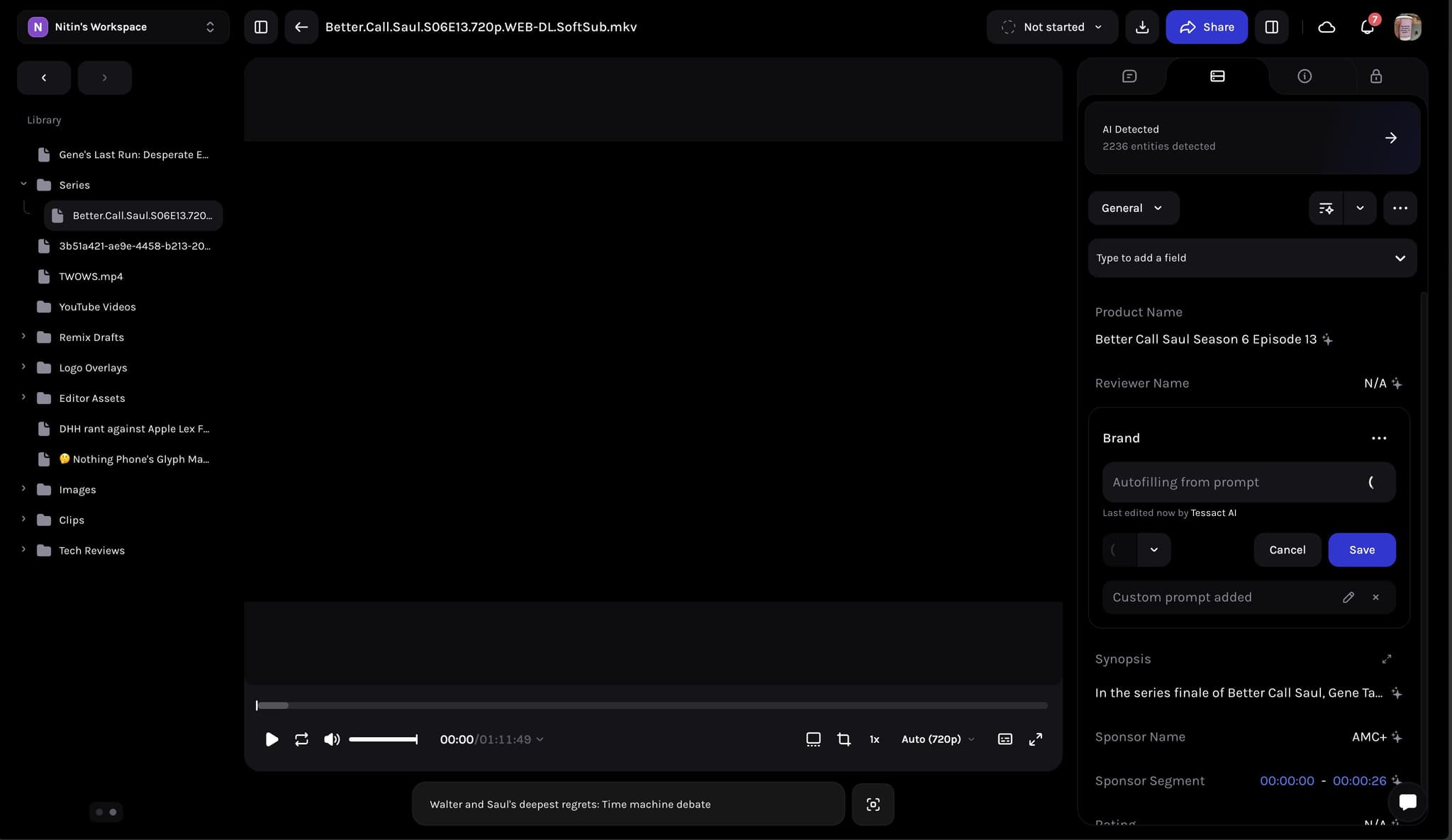Click the lock icon on the right panel
The height and width of the screenshot is (840, 1452).
(x=1375, y=76)
